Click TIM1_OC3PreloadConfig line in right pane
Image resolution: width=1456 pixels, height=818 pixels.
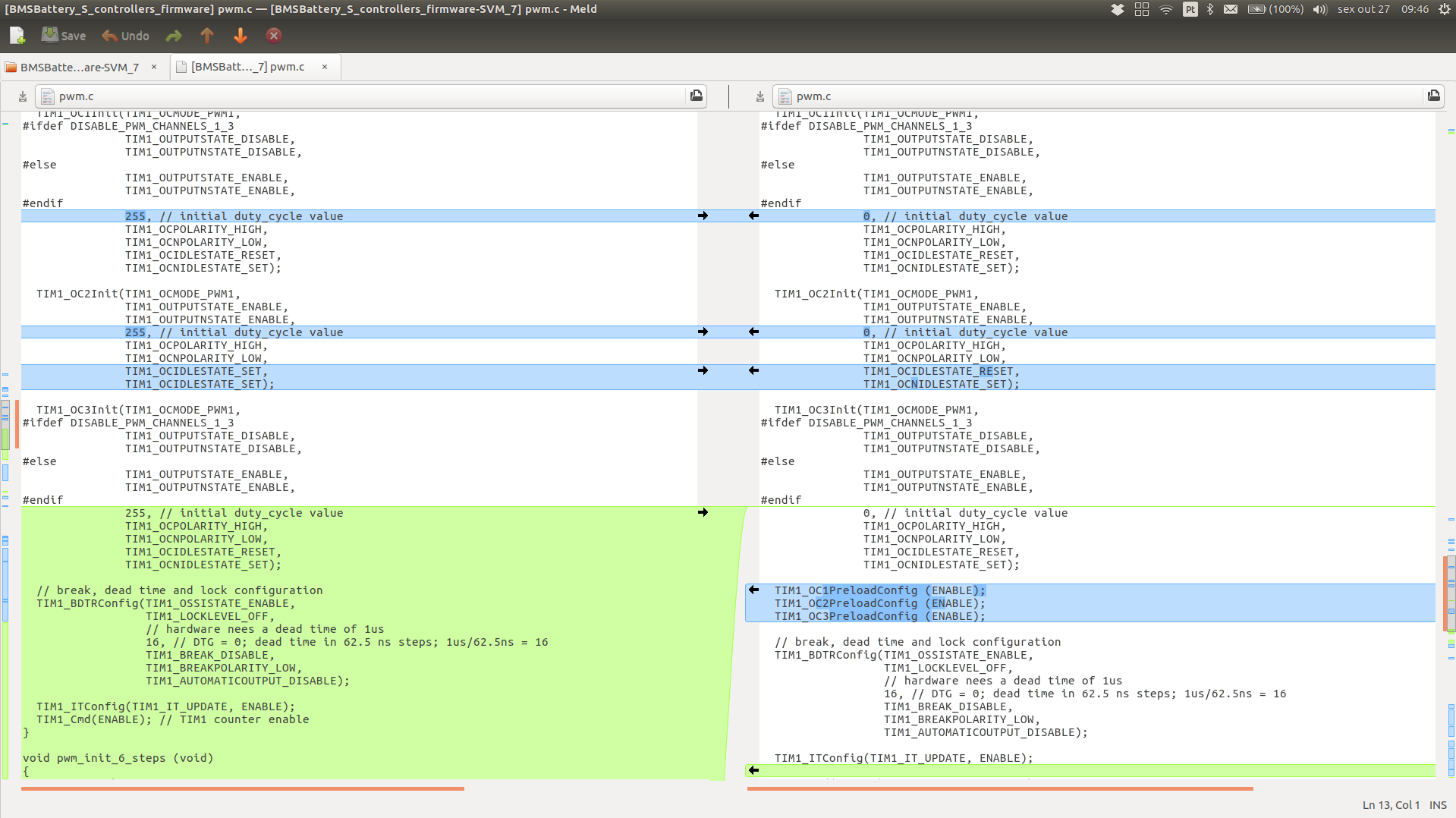[x=879, y=617]
